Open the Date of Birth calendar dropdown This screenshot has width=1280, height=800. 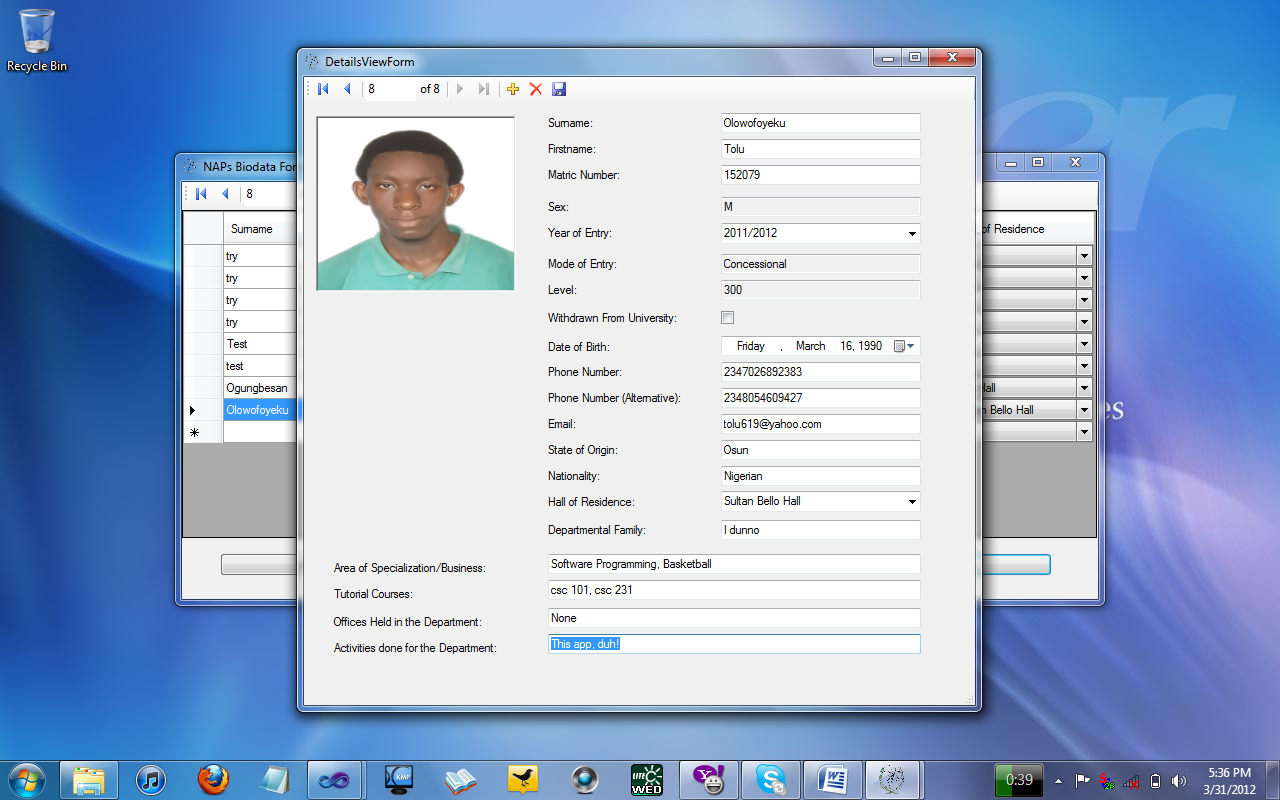click(x=904, y=346)
